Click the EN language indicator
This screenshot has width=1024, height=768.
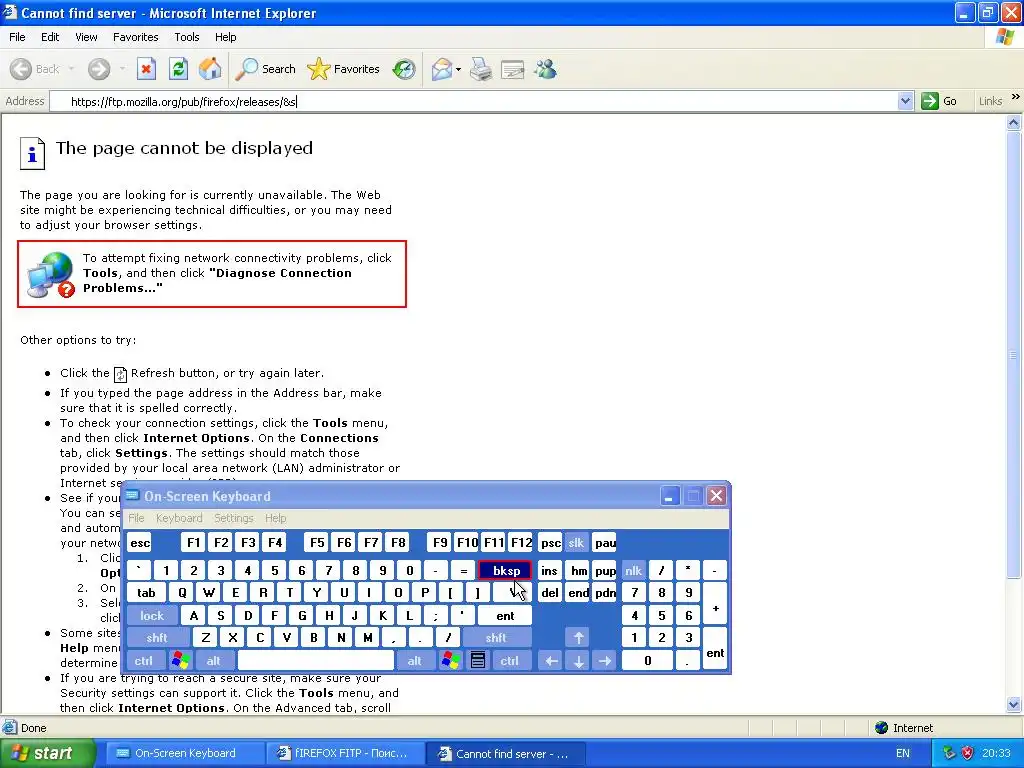[903, 753]
